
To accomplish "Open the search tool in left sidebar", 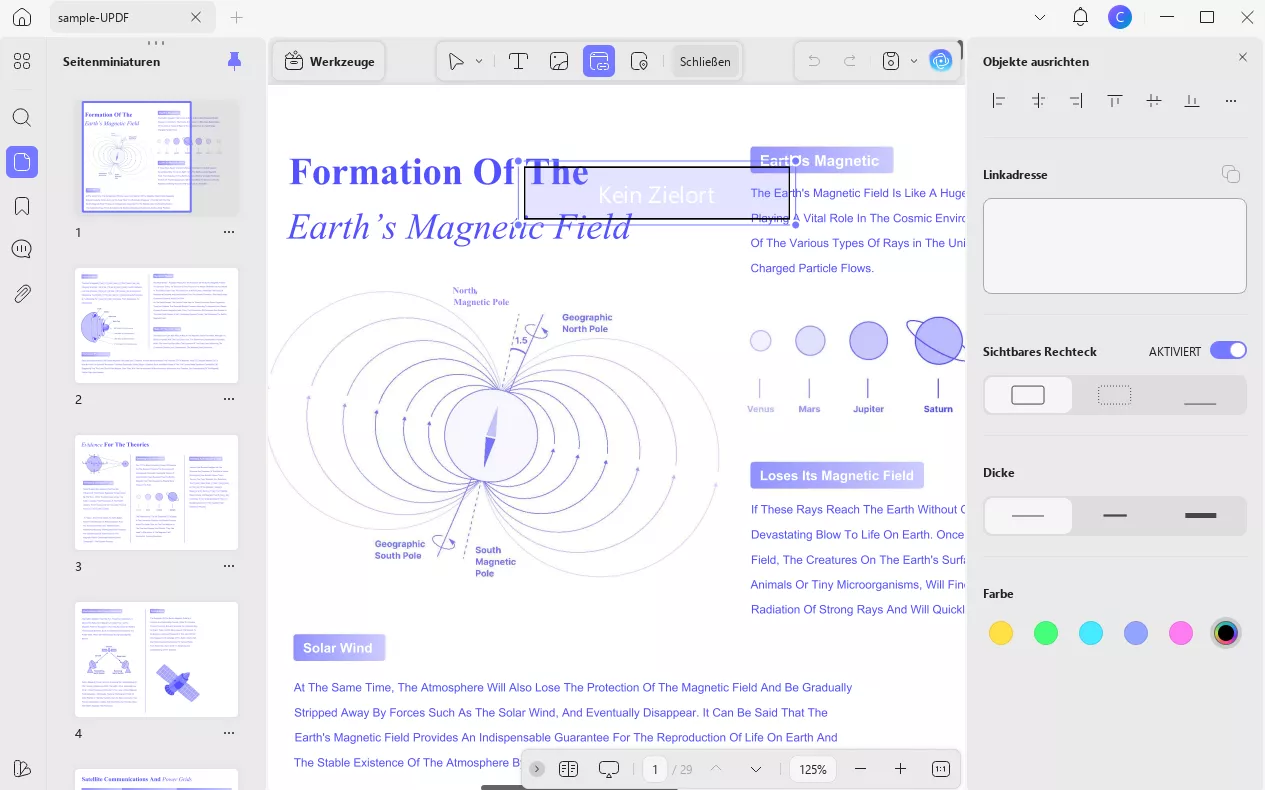I will point(22,117).
